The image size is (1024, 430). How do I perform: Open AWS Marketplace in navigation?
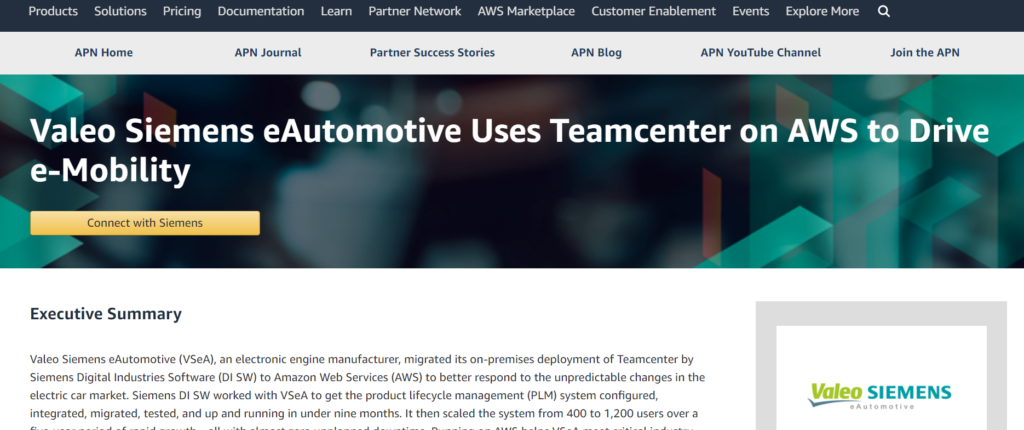point(526,11)
